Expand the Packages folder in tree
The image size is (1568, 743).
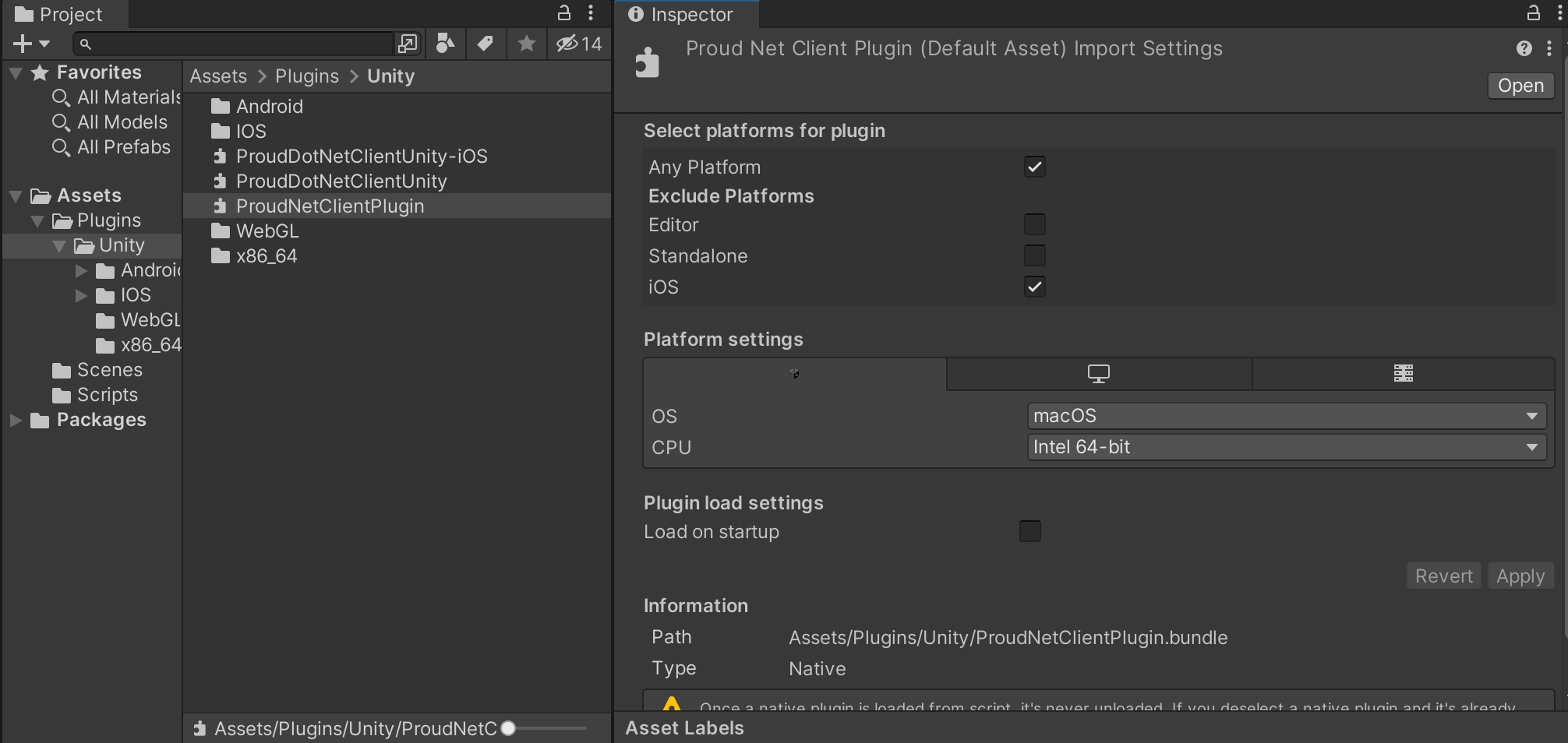click(16, 421)
